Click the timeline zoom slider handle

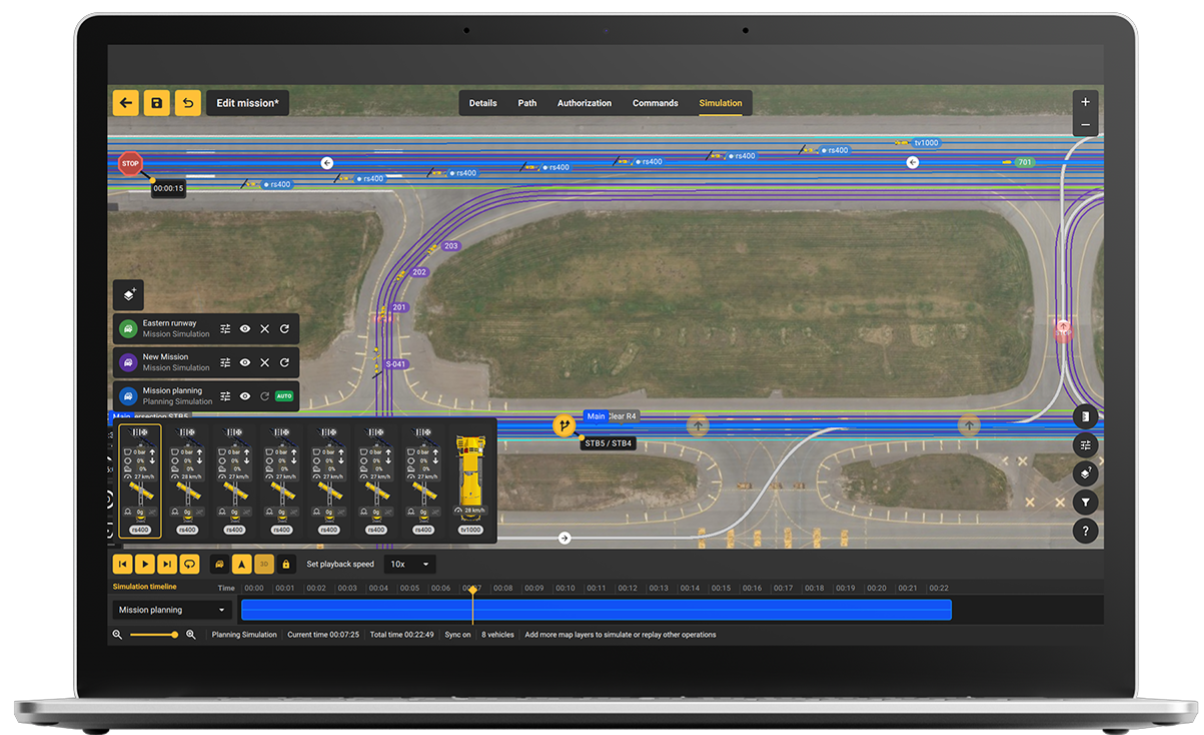[x=175, y=635]
